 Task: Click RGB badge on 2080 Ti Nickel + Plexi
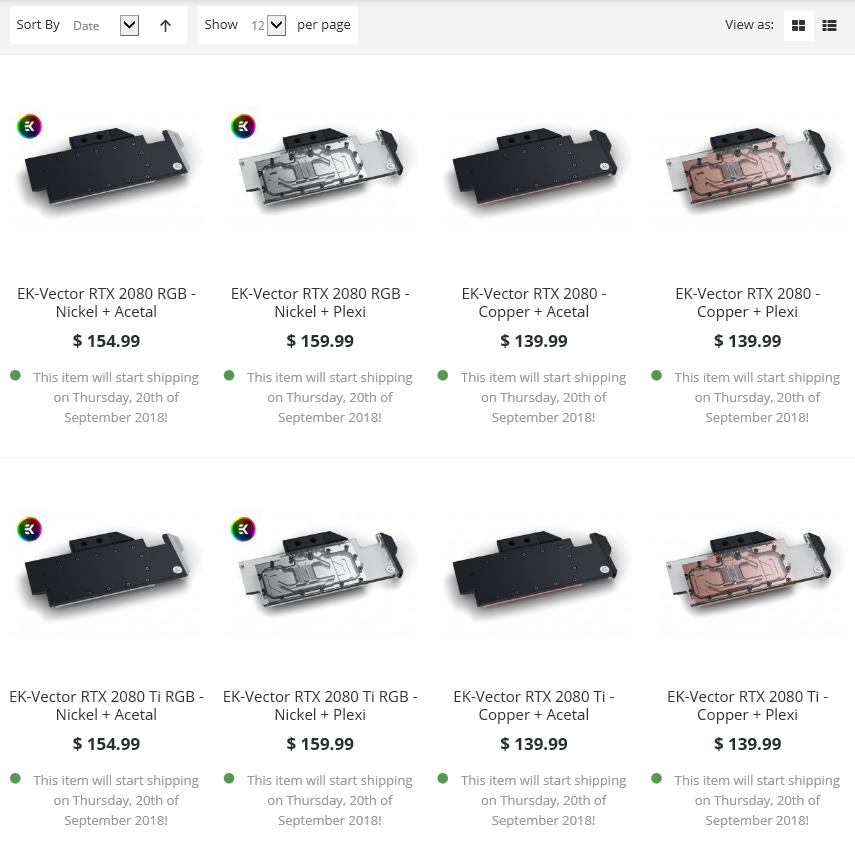pos(243,529)
